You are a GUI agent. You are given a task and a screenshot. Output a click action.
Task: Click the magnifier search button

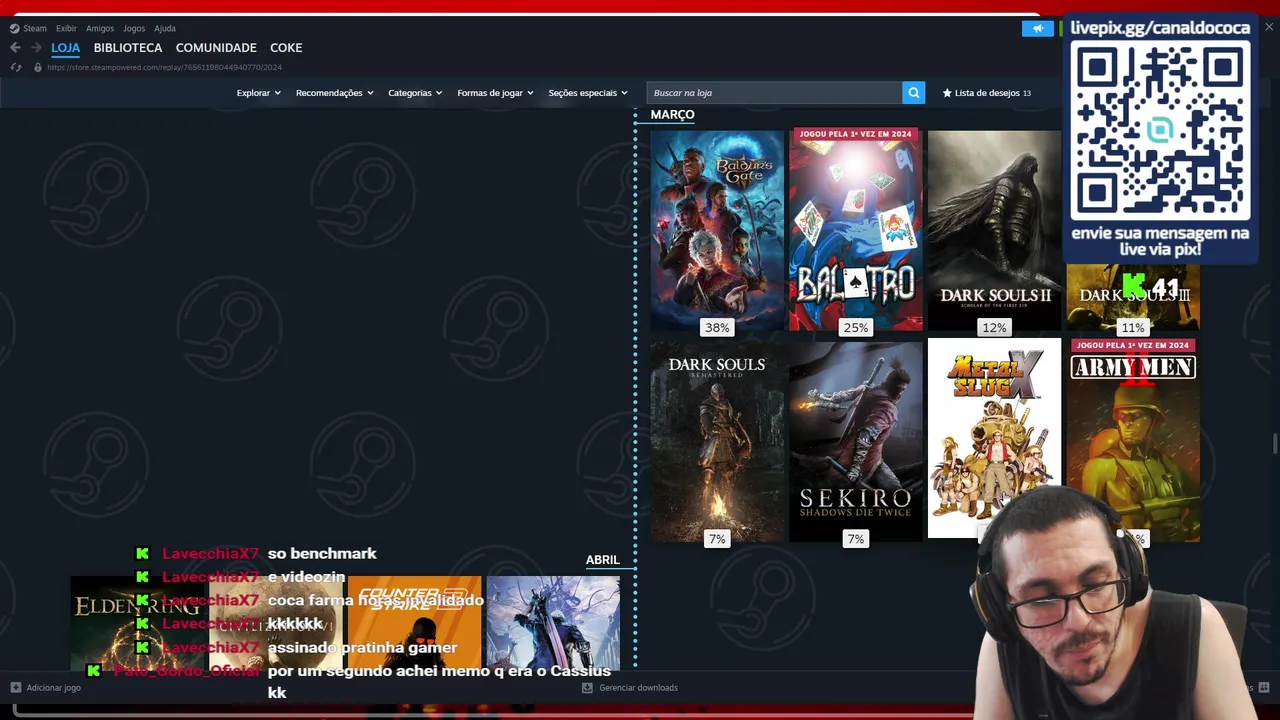click(913, 93)
